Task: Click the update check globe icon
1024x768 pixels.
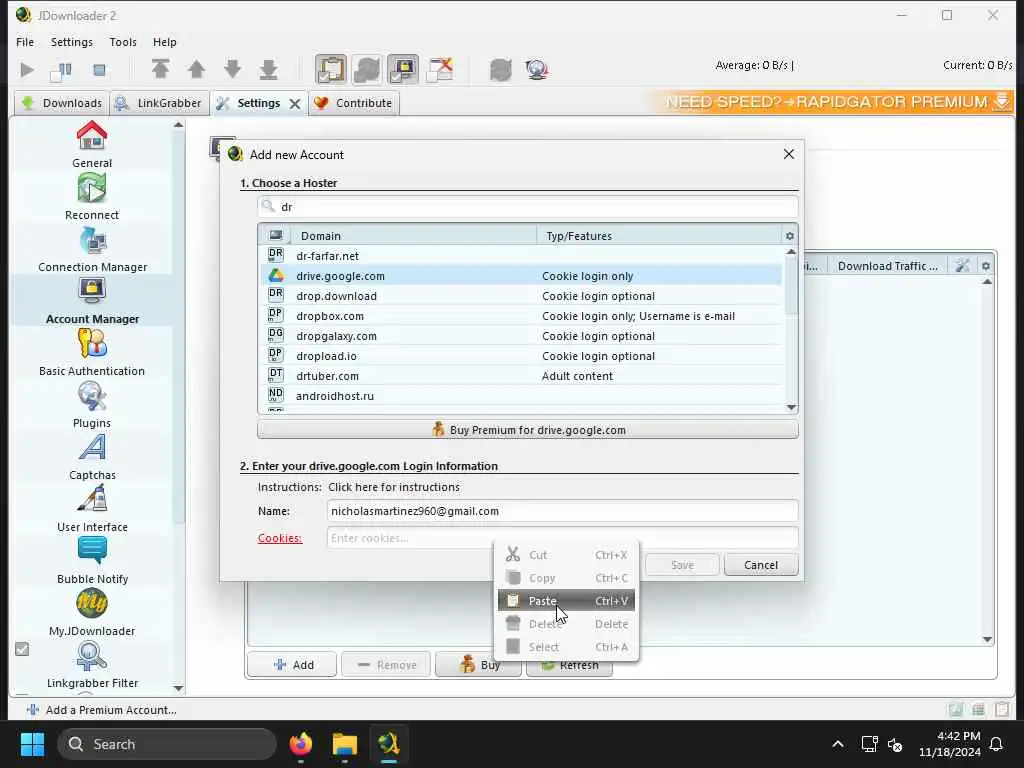Action: tap(537, 69)
